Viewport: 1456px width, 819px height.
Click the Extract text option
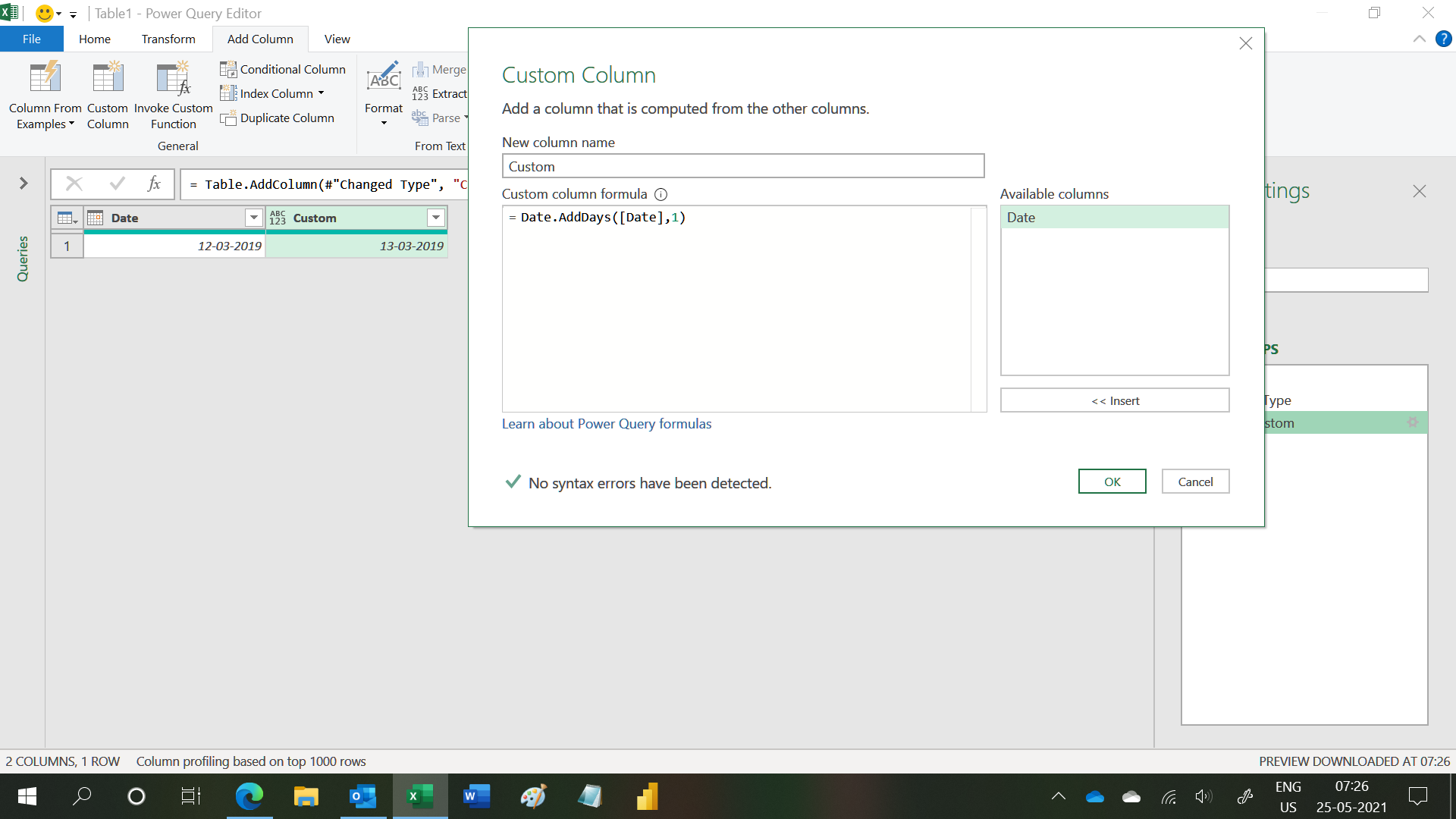pyautogui.click(x=440, y=93)
